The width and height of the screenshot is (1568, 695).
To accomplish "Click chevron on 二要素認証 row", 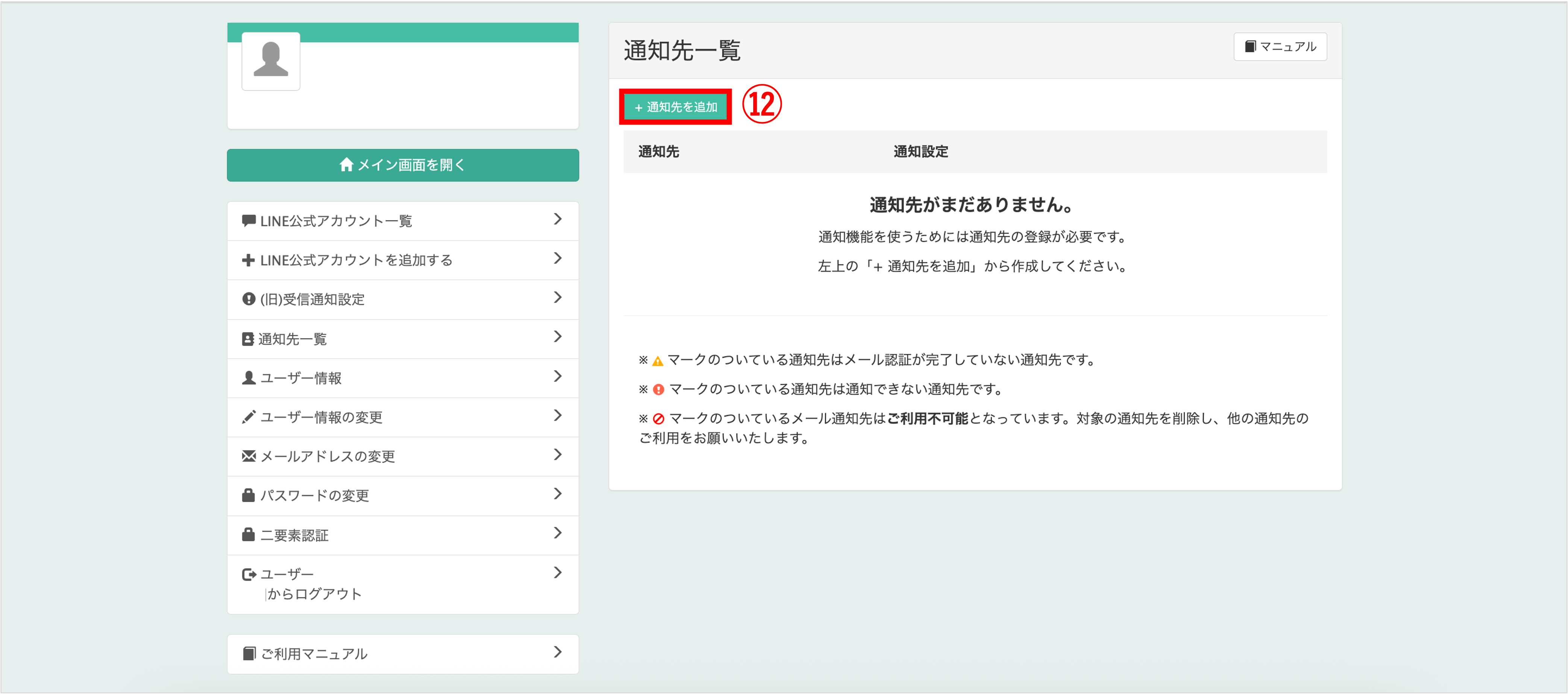I will [558, 534].
